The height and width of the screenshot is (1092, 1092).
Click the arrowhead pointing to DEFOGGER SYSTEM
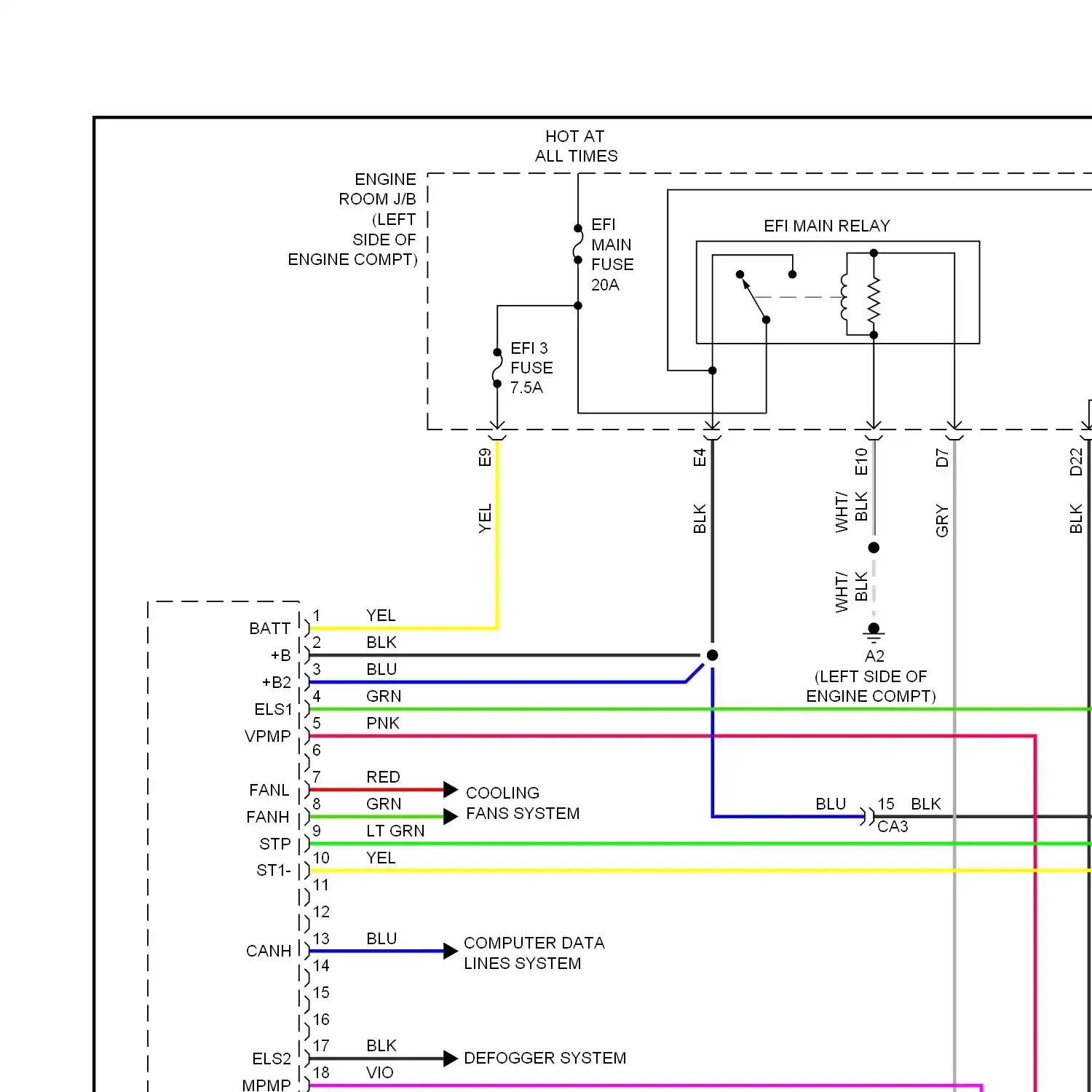point(451,1059)
